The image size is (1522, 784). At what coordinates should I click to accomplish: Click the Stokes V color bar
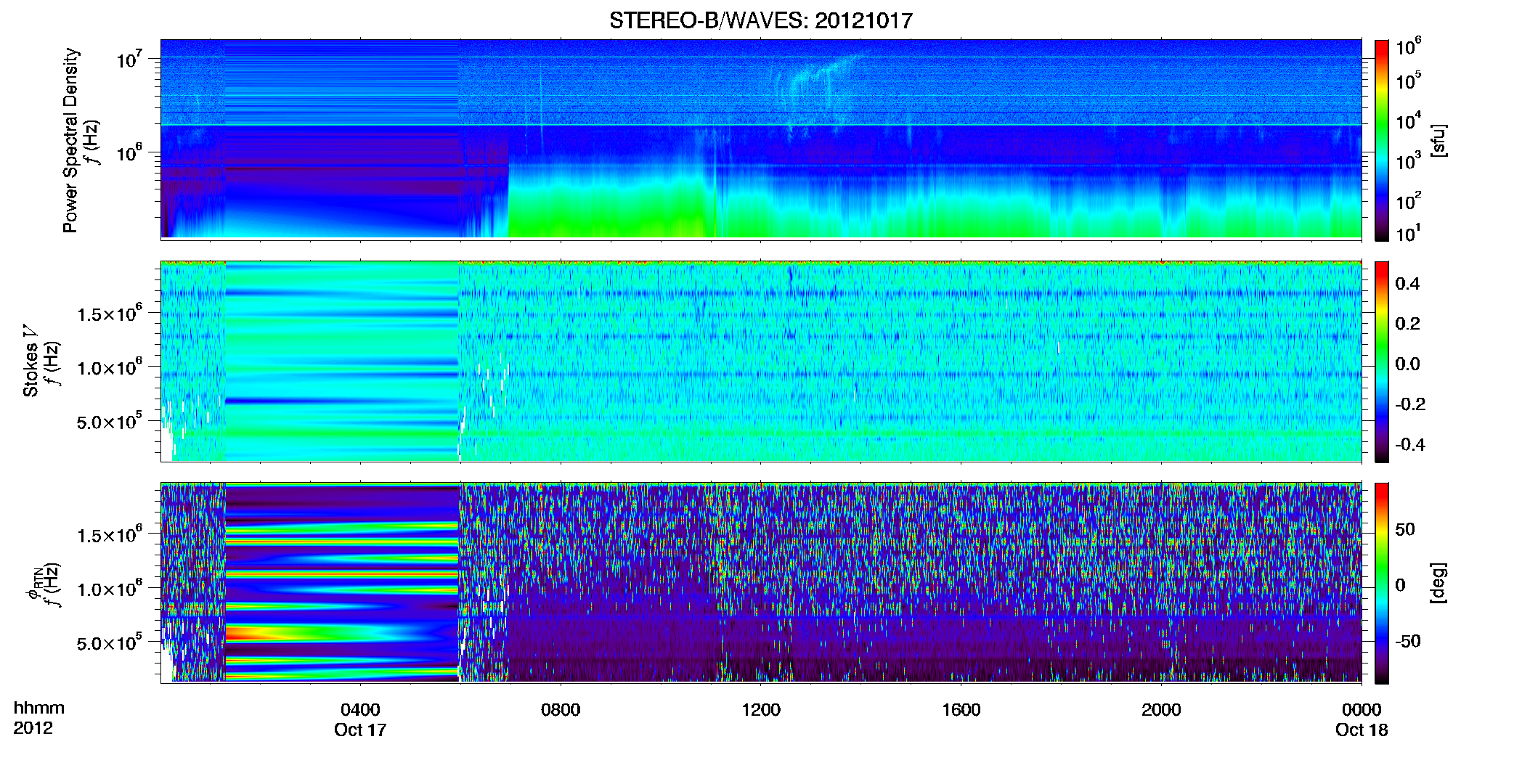1382,362
